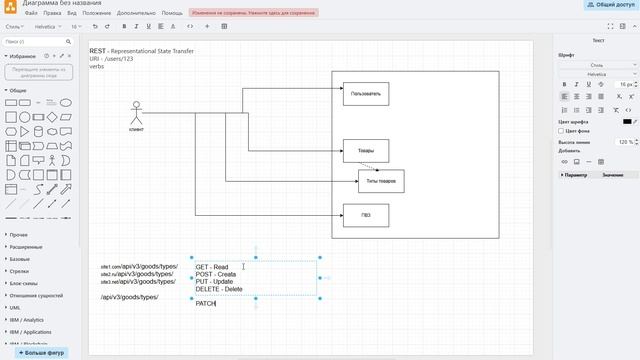
Task: Select the Пользователь box on the canvas
Action: point(366,94)
